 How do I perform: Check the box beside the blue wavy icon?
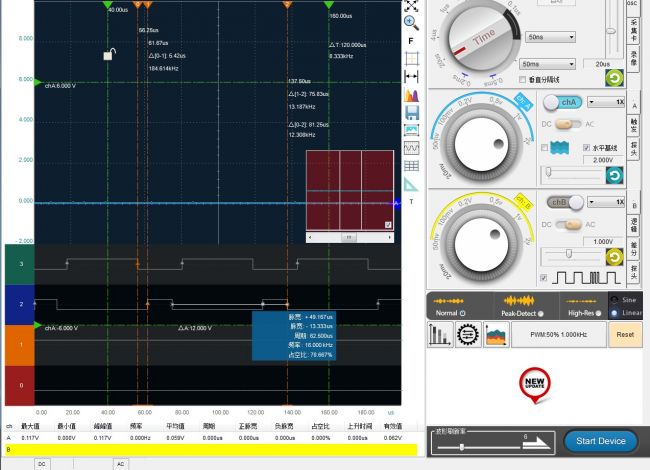545,148
